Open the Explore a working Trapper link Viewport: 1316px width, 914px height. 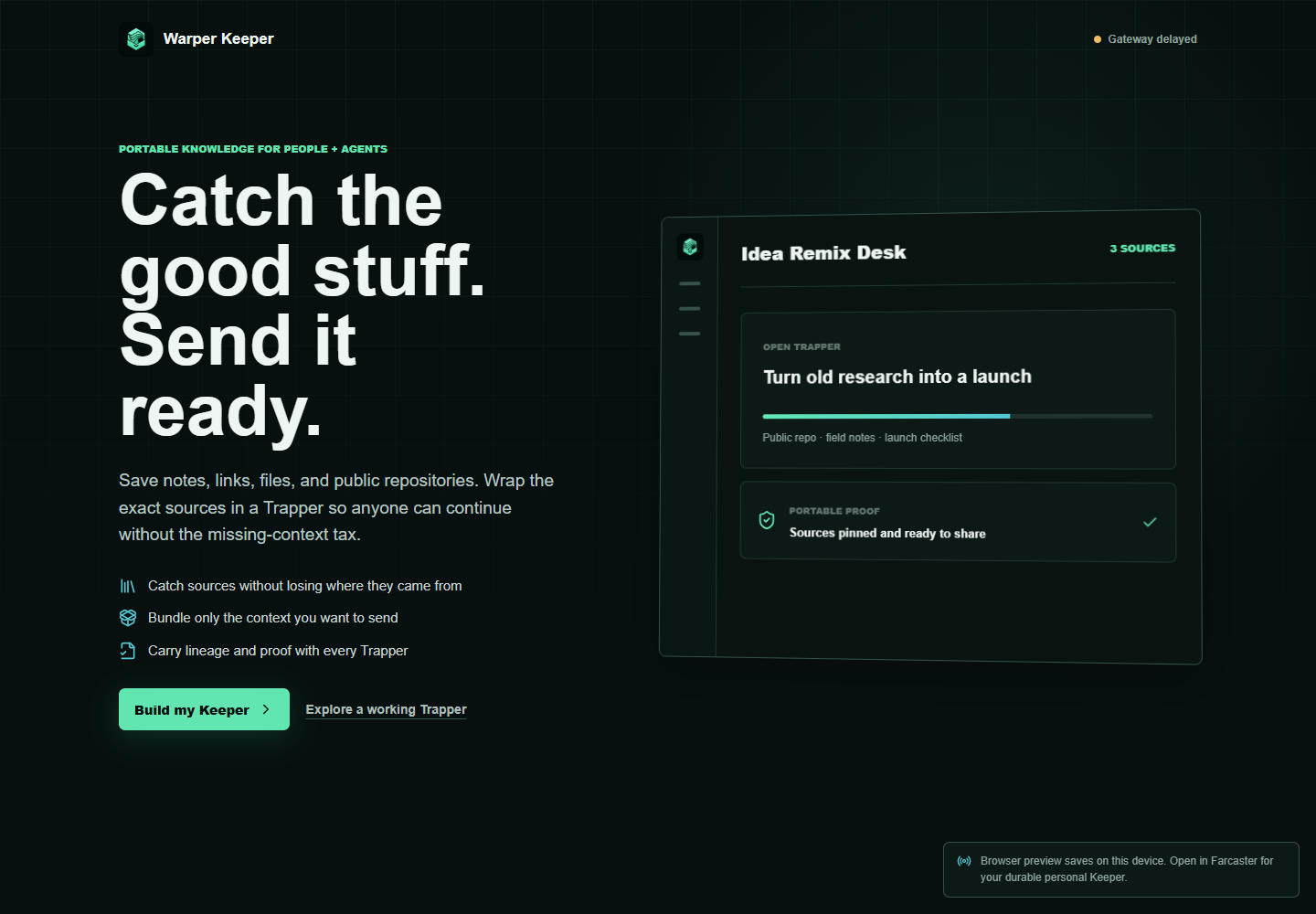coord(386,709)
